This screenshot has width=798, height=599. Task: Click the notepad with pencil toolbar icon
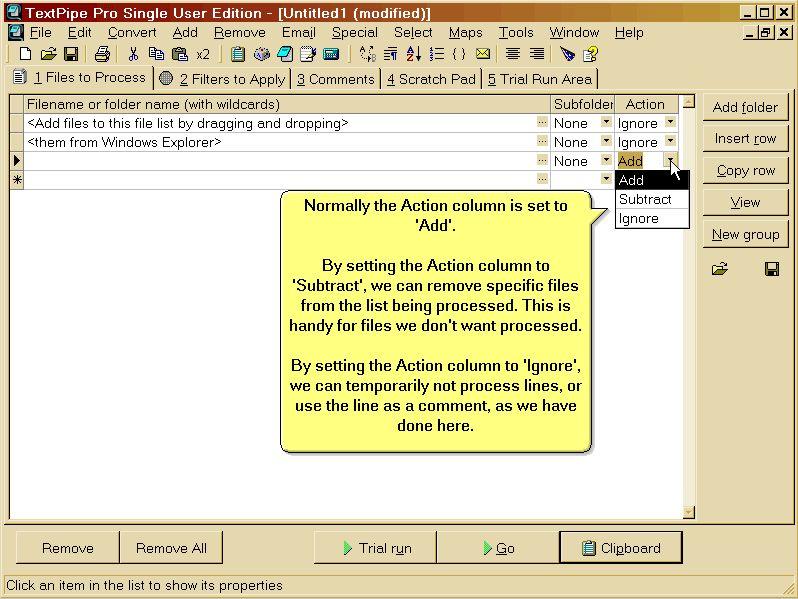click(x=308, y=53)
